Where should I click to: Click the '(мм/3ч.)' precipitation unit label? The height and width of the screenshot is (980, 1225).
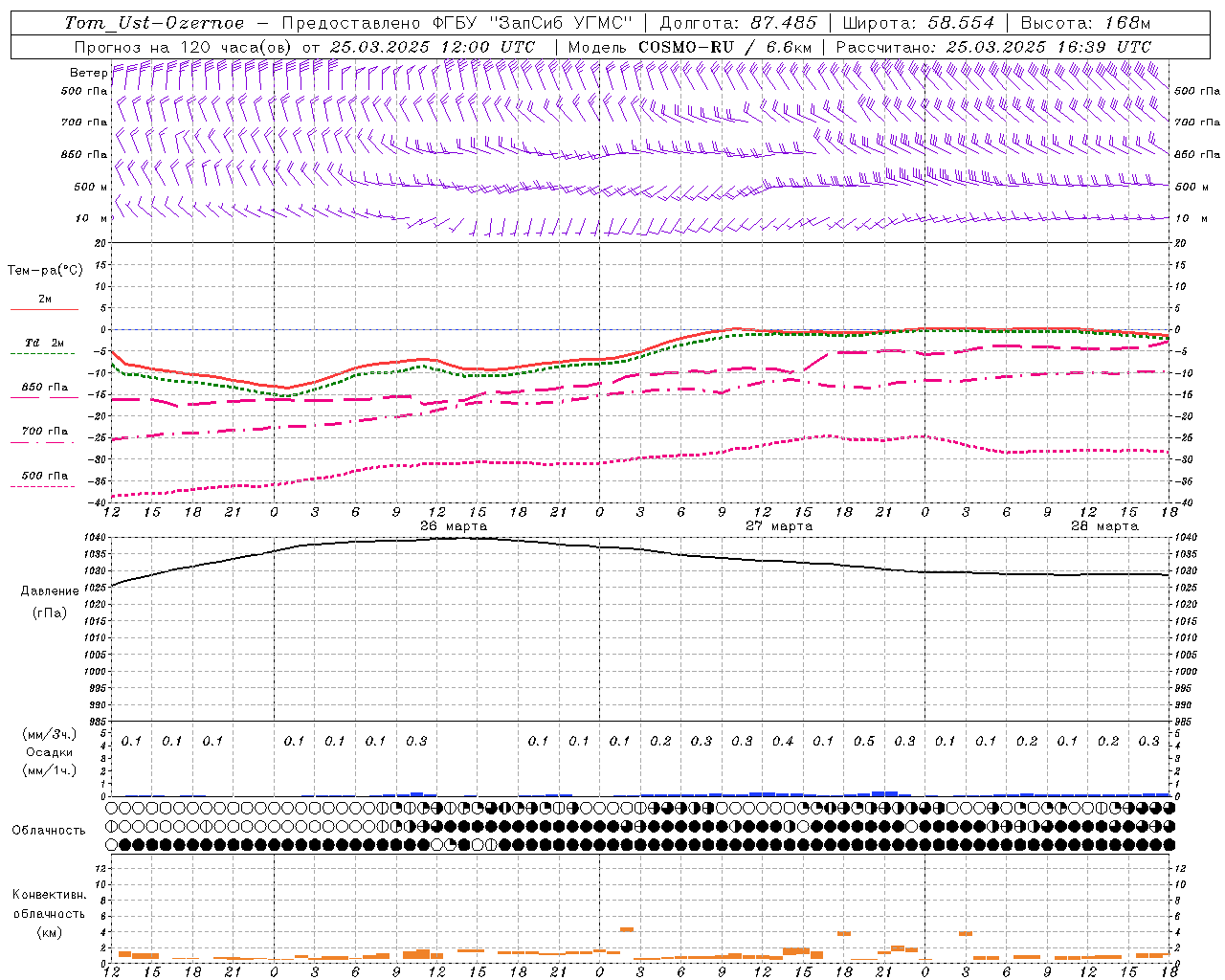coord(50,734)
